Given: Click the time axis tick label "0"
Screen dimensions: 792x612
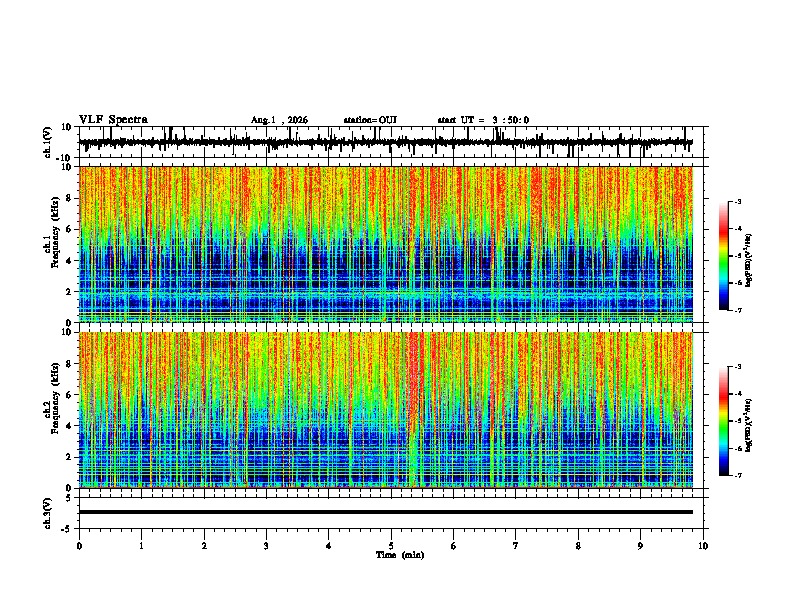Looking at the screenshot, I should point(79,546).
